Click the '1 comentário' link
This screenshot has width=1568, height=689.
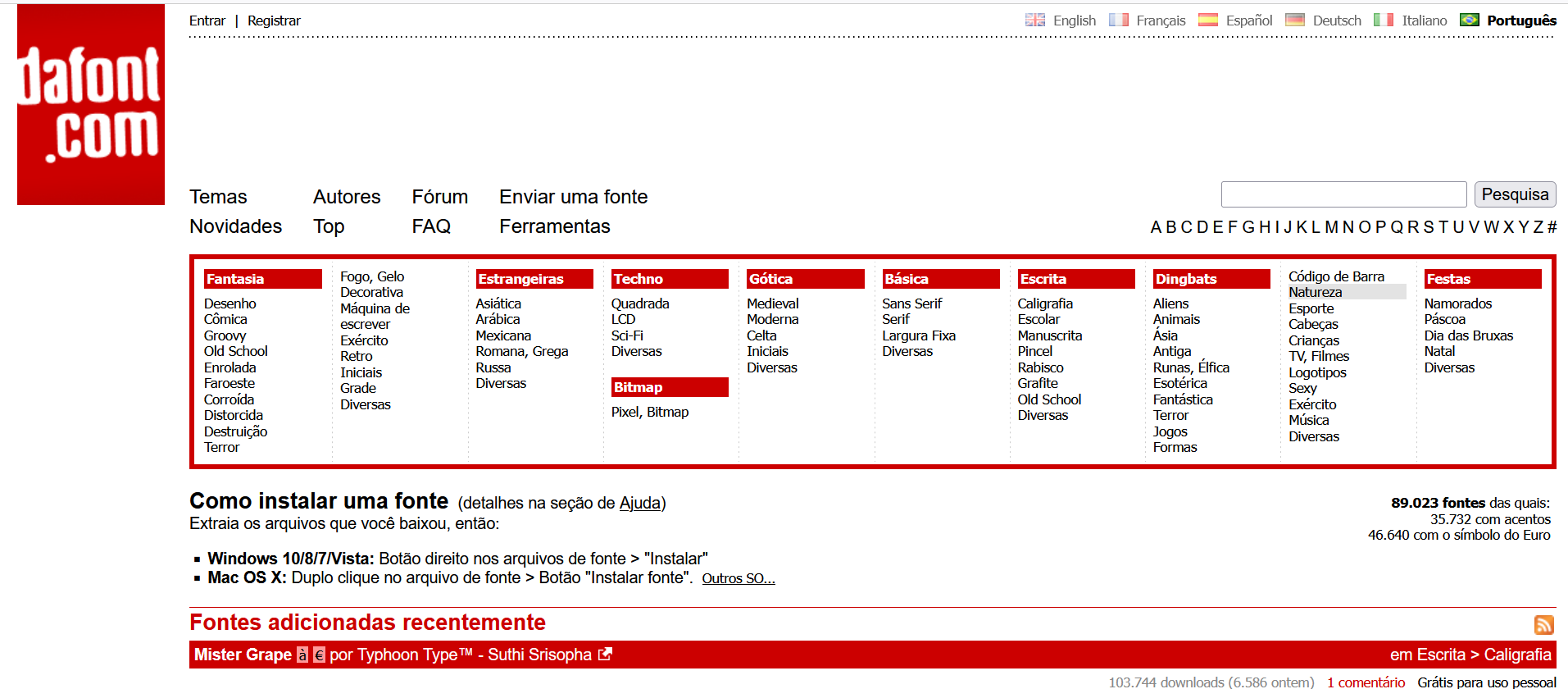(x=1366, y=682)
